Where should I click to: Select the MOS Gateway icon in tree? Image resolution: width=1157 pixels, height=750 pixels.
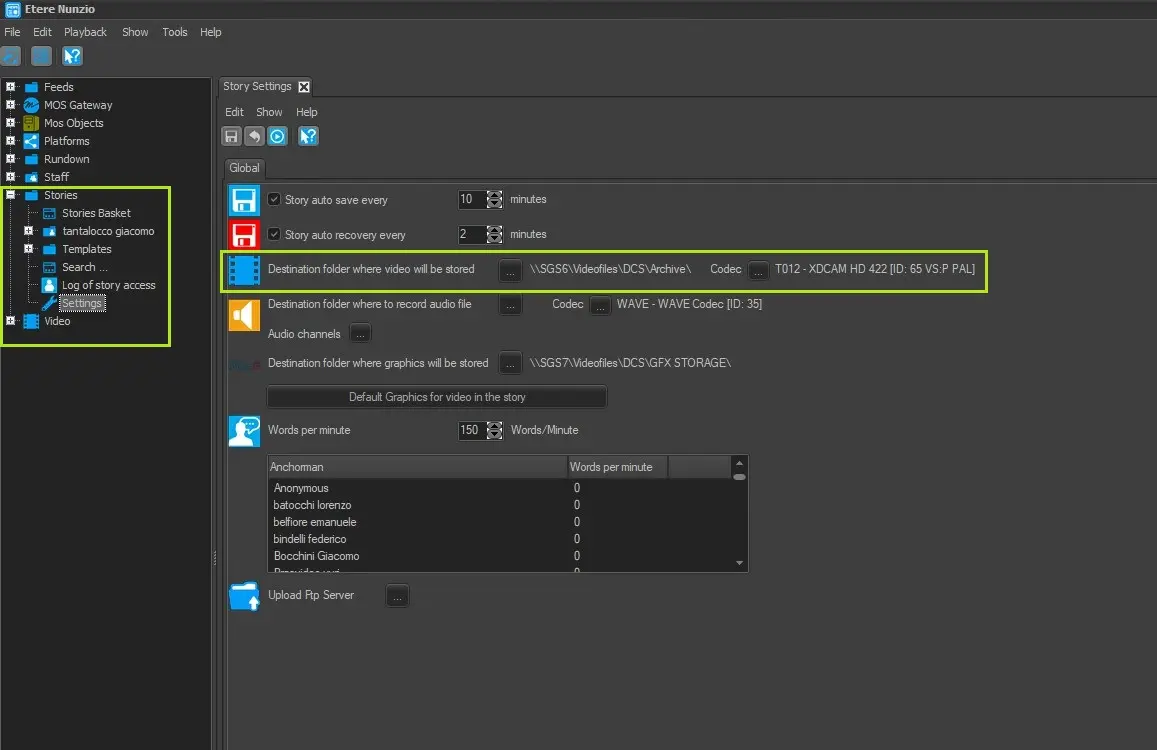[31, 105]
